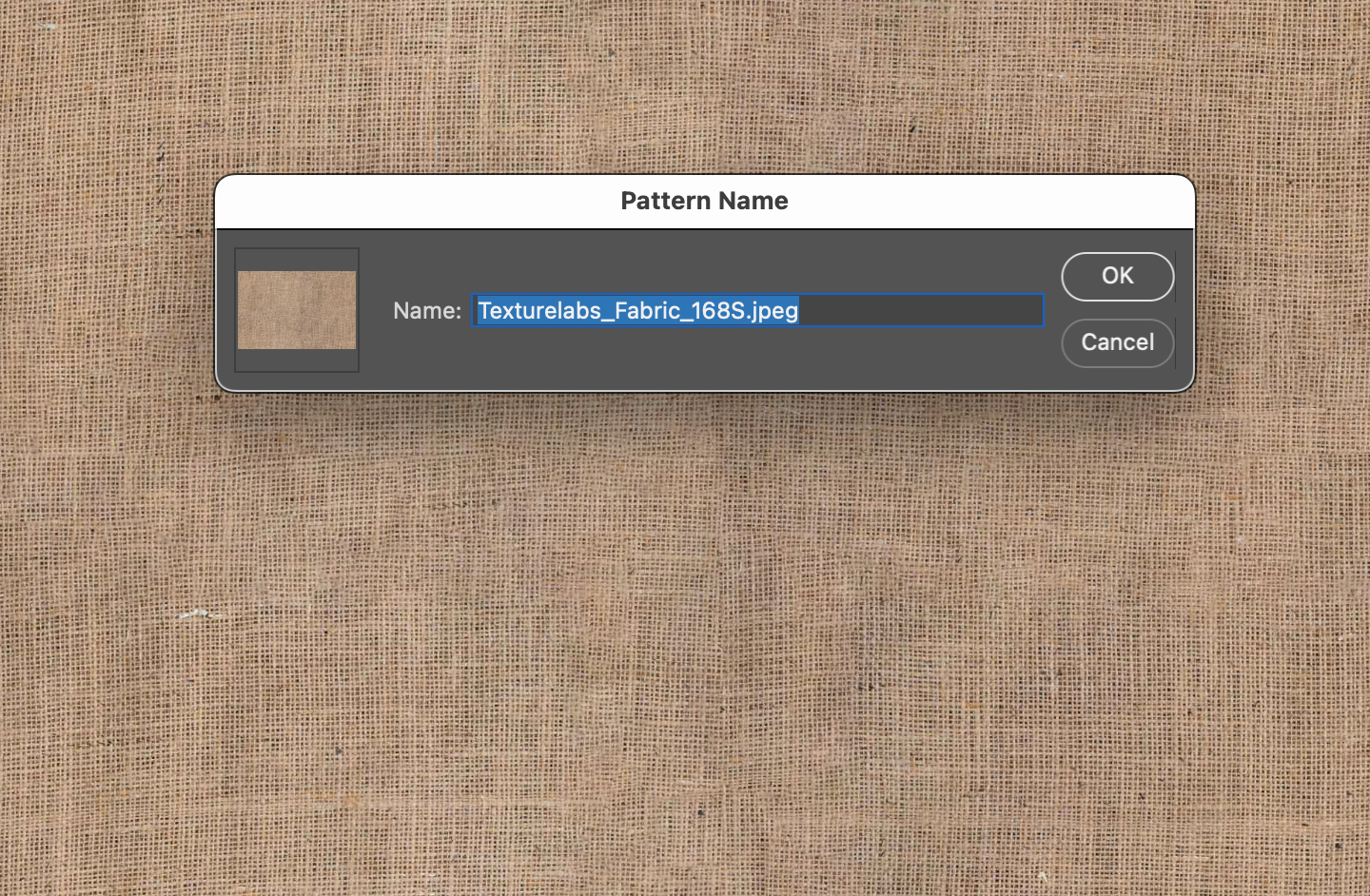
Task: Click the Name: label
Action: tap(427, 311)
